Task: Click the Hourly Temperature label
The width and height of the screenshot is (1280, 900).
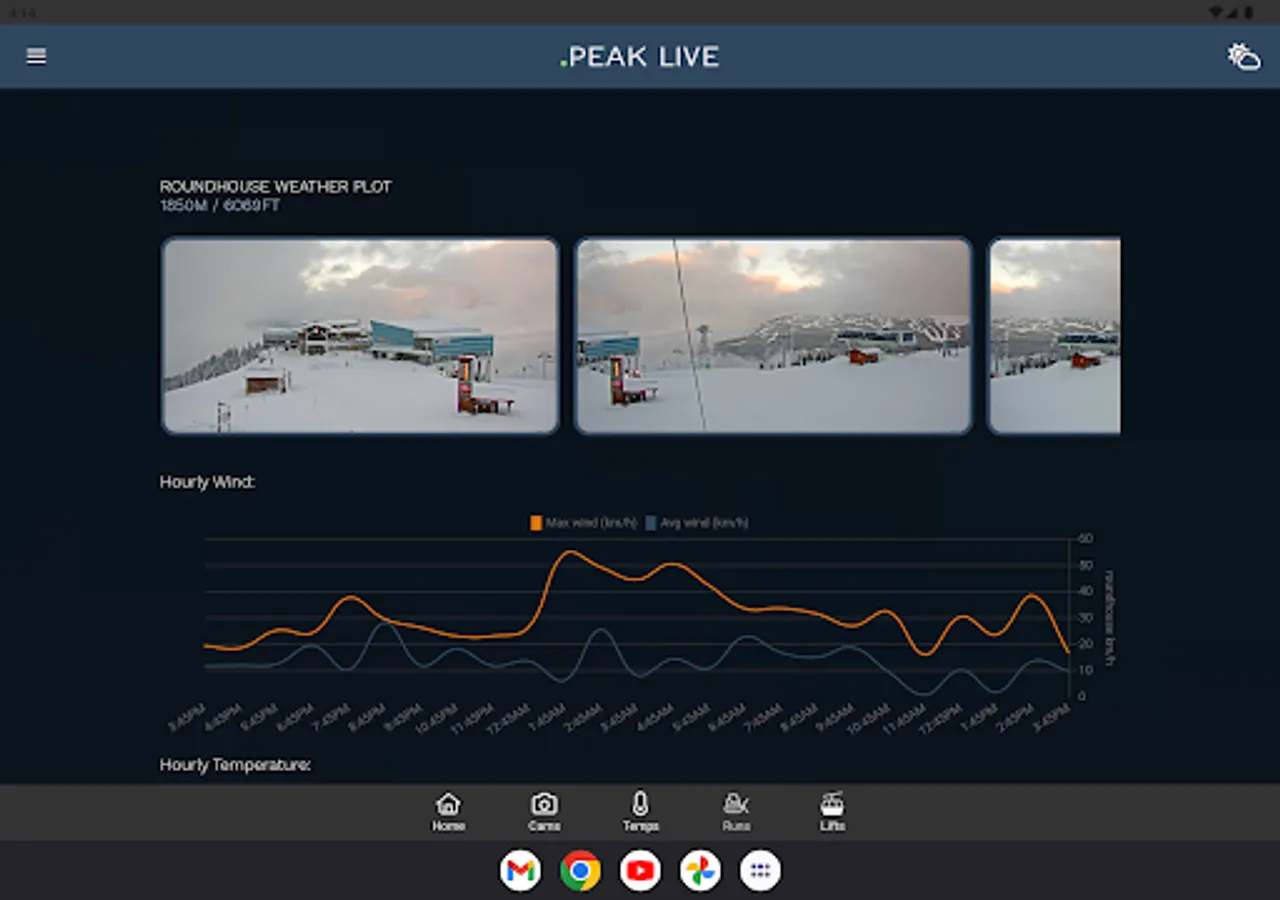Action: pos(235,765)
